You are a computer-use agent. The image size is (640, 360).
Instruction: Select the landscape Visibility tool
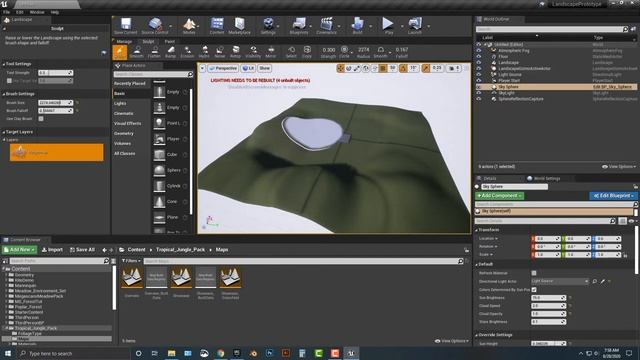click(253, 52)
